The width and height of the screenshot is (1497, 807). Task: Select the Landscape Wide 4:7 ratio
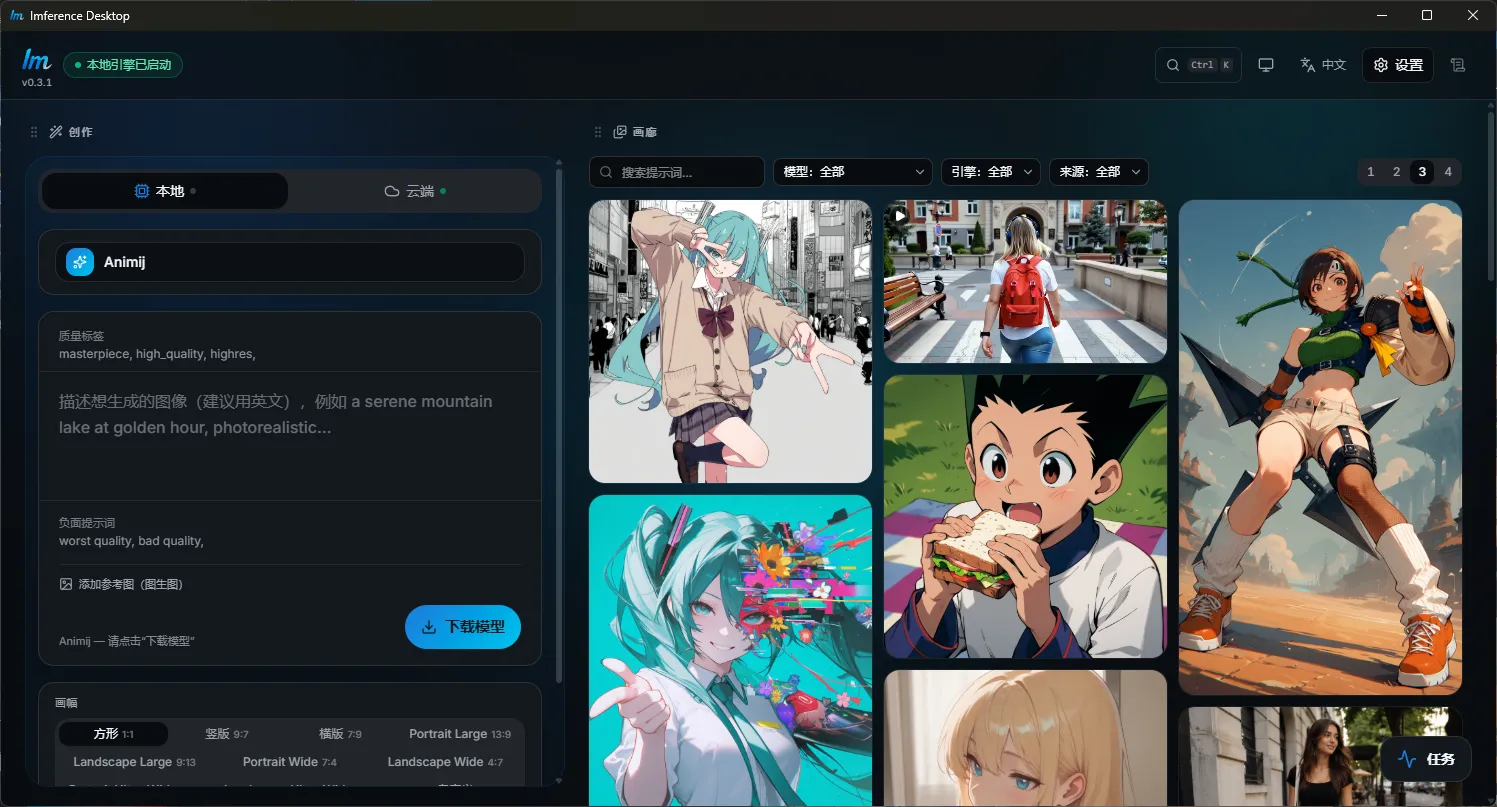tap(445, 762)
